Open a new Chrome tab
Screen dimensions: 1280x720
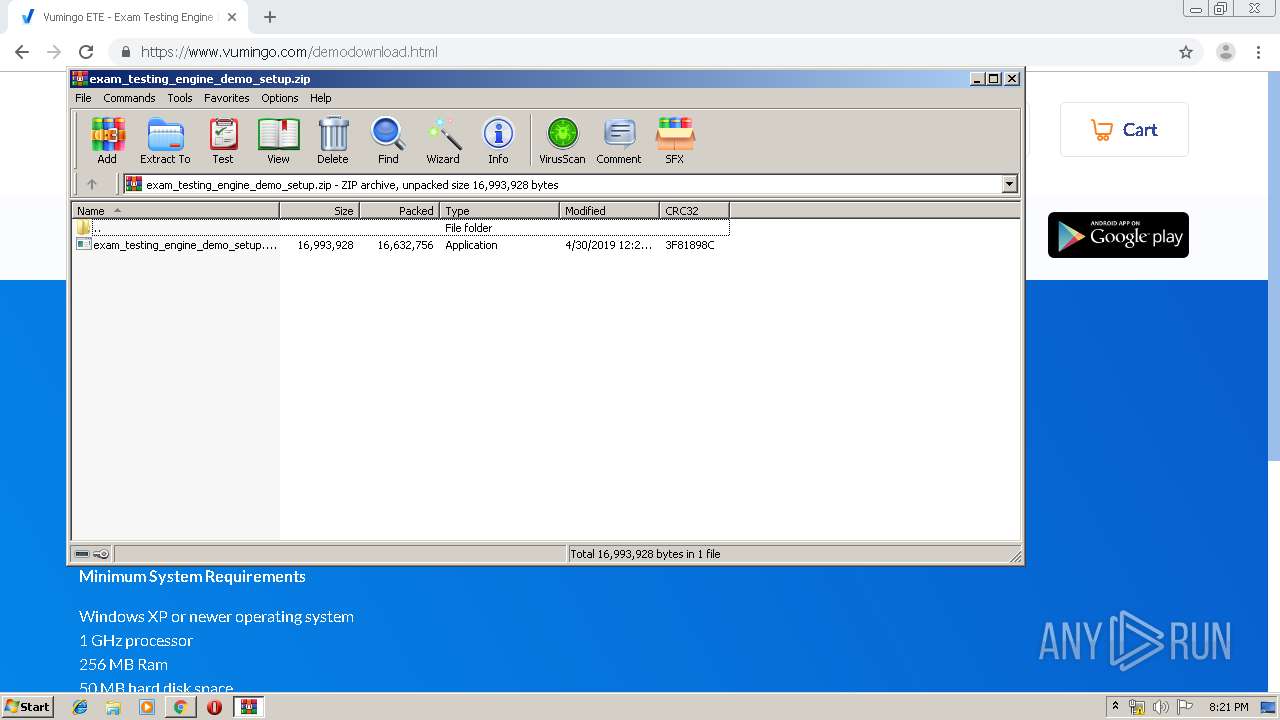coord(269,17)
